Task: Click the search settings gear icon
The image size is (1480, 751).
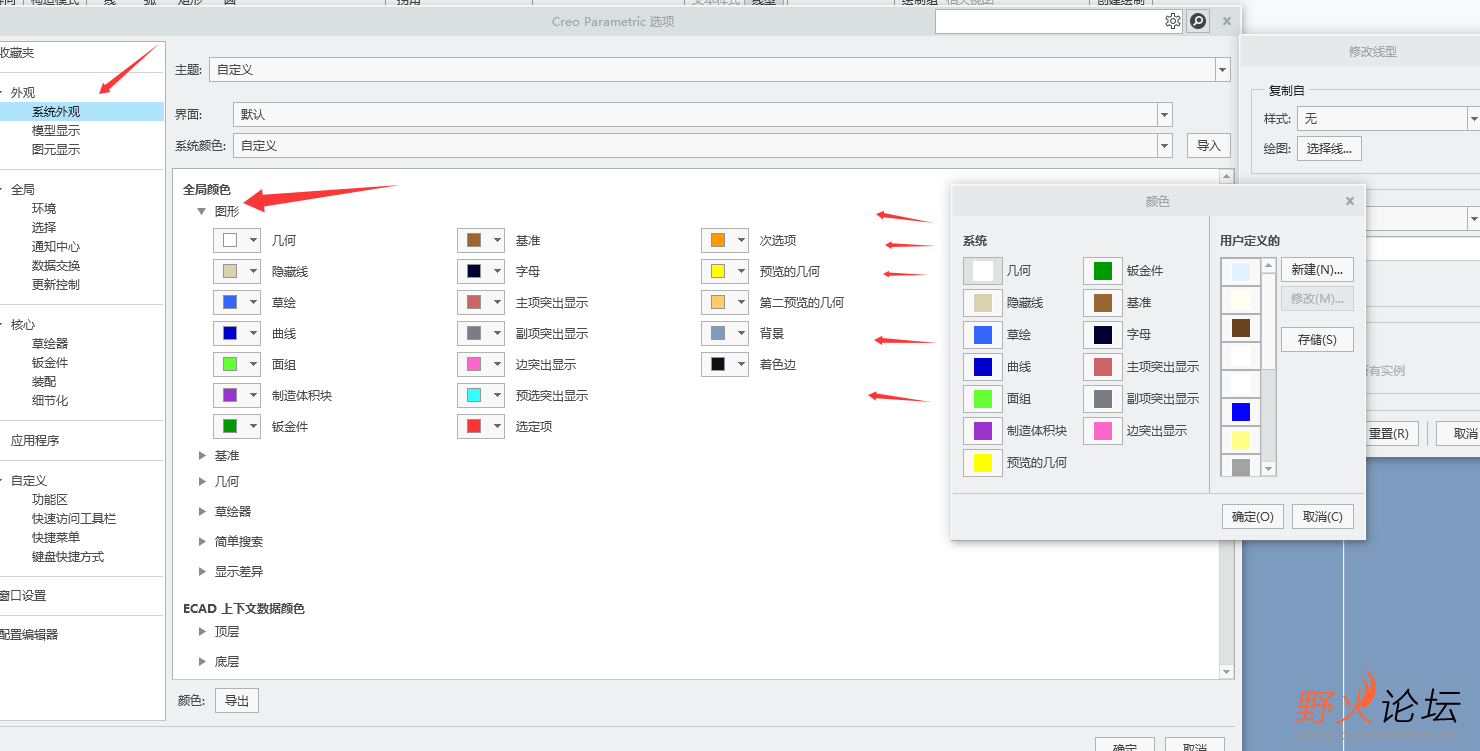Action: pyautogui.click(x=1173, y=20)
